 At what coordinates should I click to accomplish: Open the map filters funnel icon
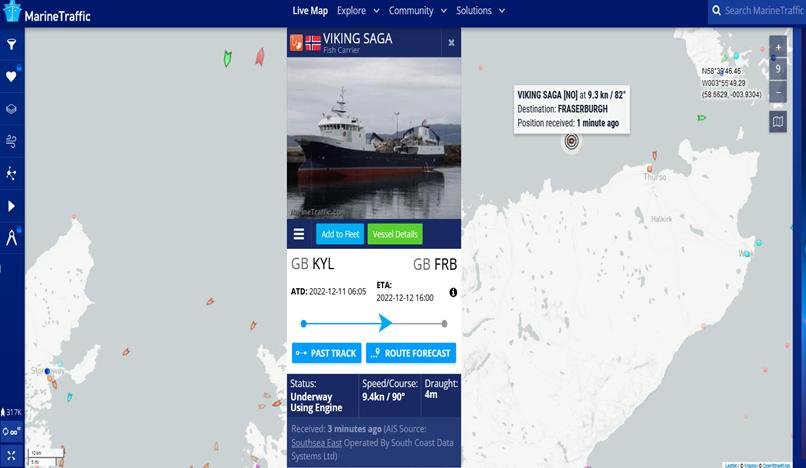pos(11,45)
